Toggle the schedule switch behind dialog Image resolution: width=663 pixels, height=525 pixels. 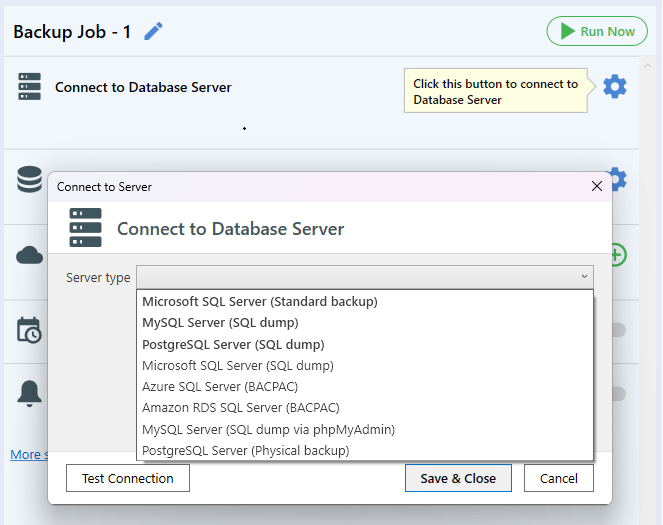click(x=619, y=330)
